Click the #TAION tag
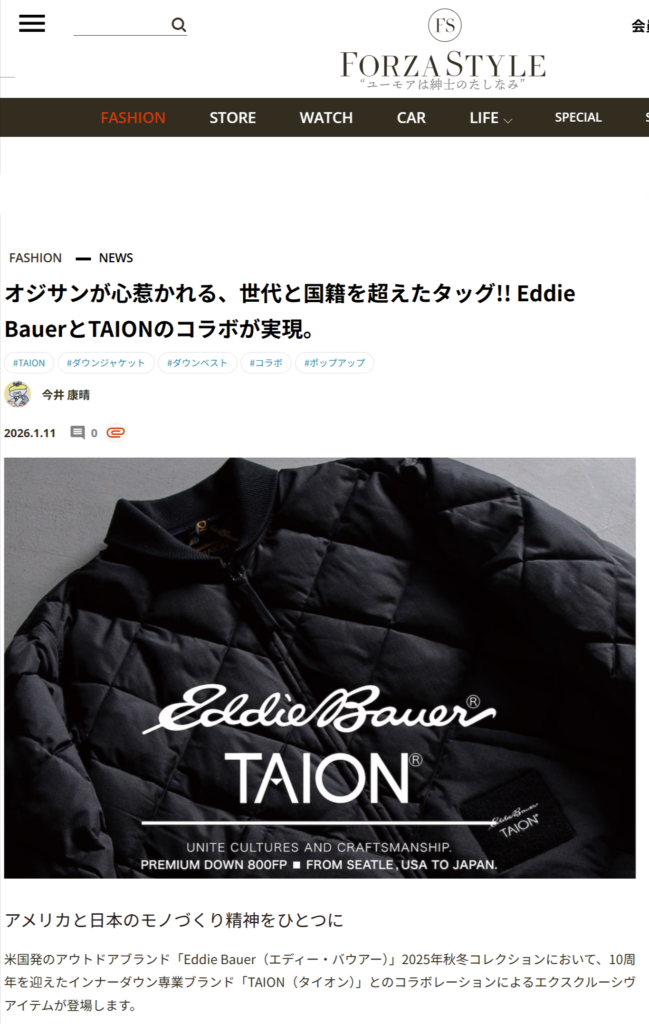The width and height of the screenshot is (649, 1024). (29, 362)
